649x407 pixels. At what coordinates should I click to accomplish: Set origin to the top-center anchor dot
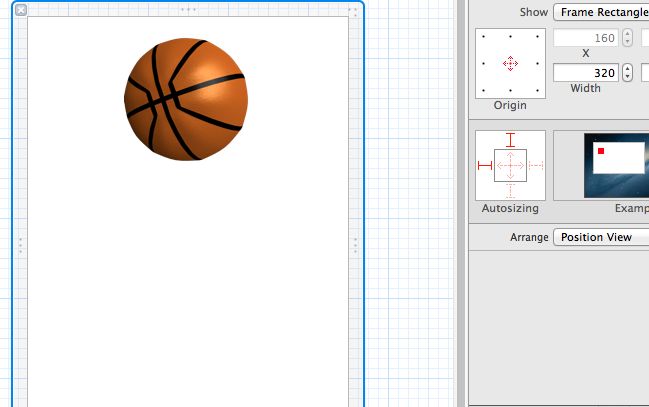(x=510, y=37)
